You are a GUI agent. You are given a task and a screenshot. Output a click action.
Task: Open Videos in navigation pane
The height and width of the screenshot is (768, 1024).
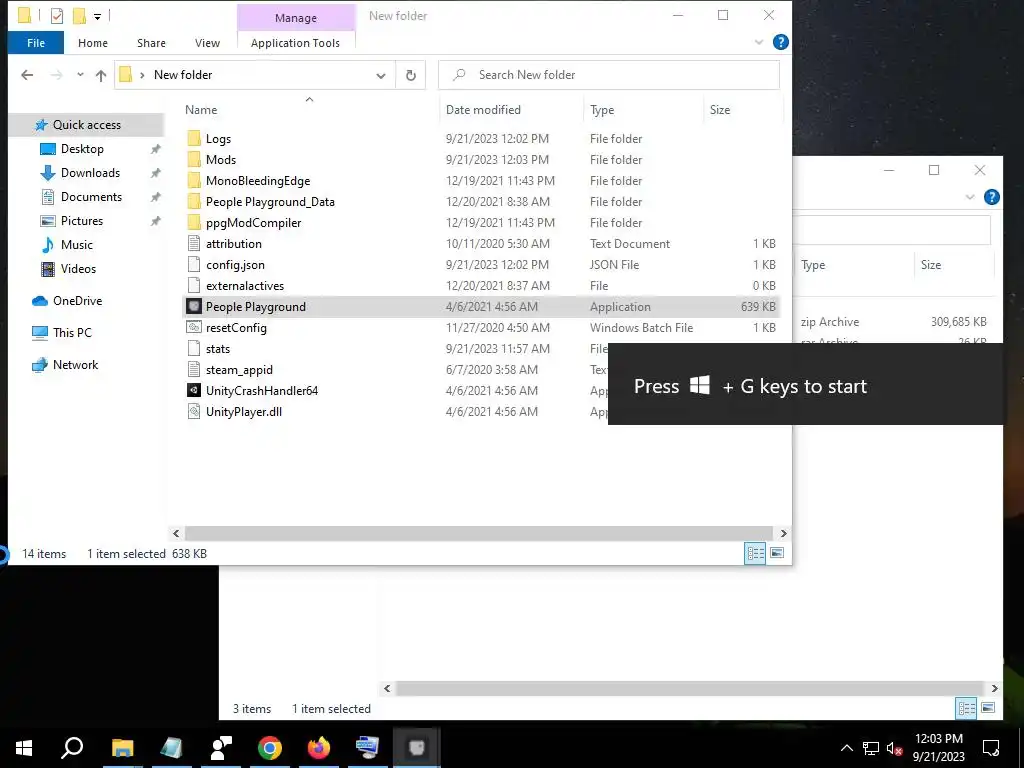point(78,268)
